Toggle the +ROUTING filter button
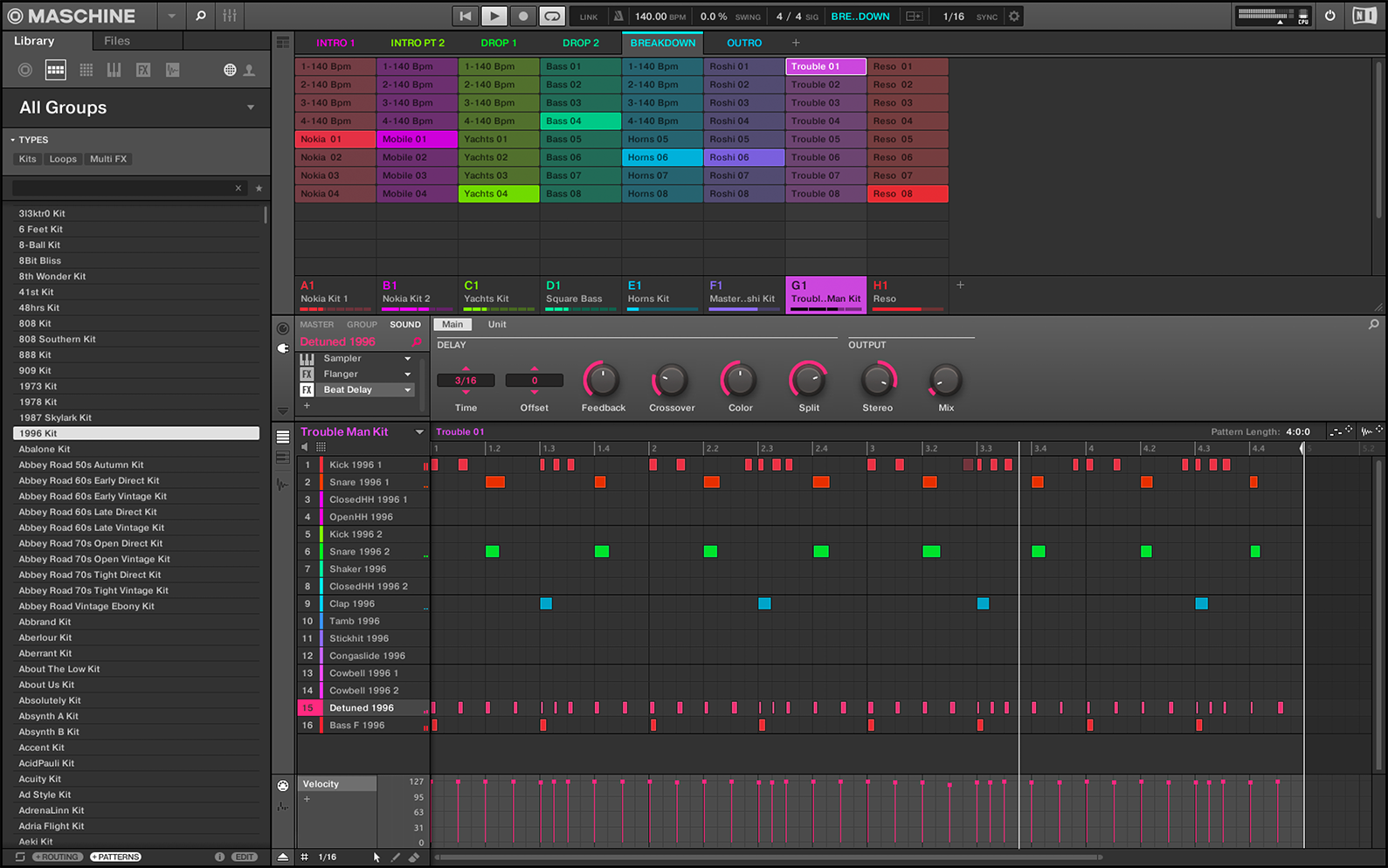Viewport: 1388px width, 868px height. (x=58, y=857)
